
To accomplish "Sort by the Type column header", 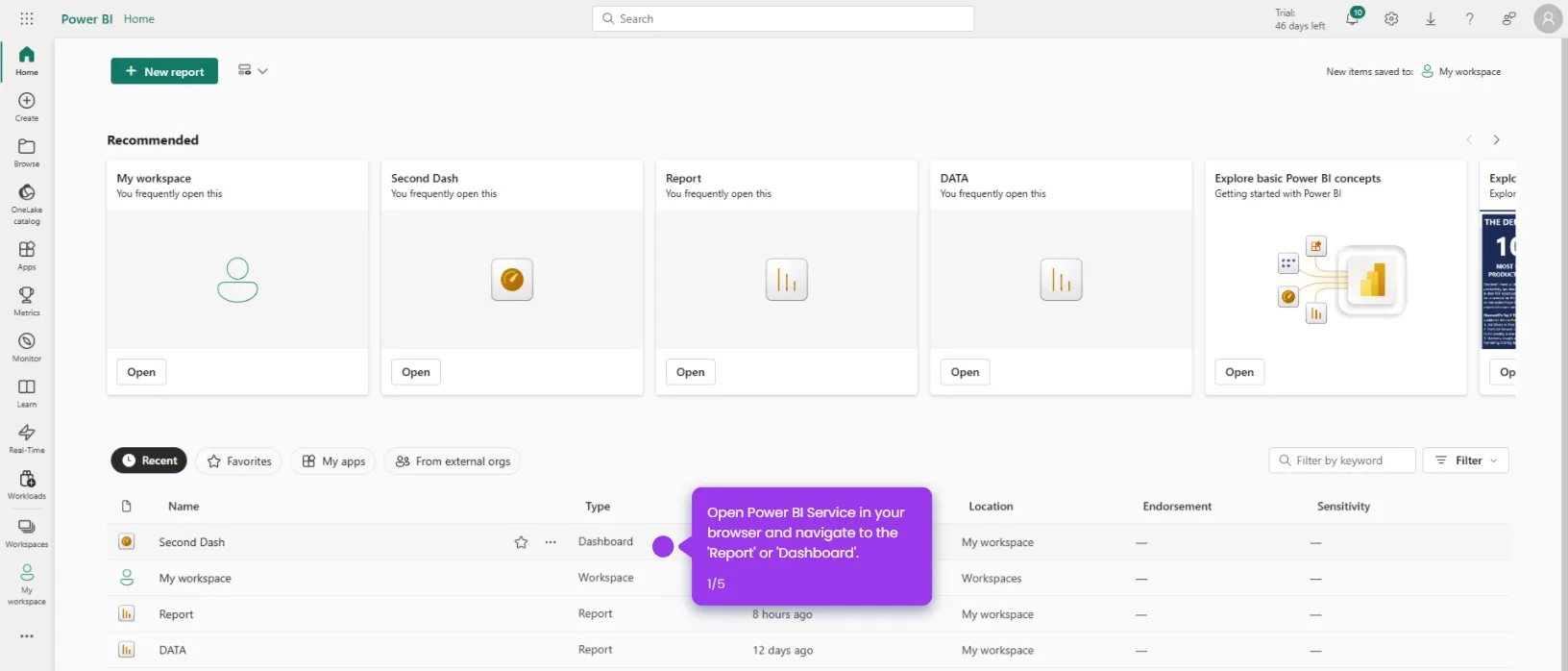I will pyautogui.click(x=598, y=507).
